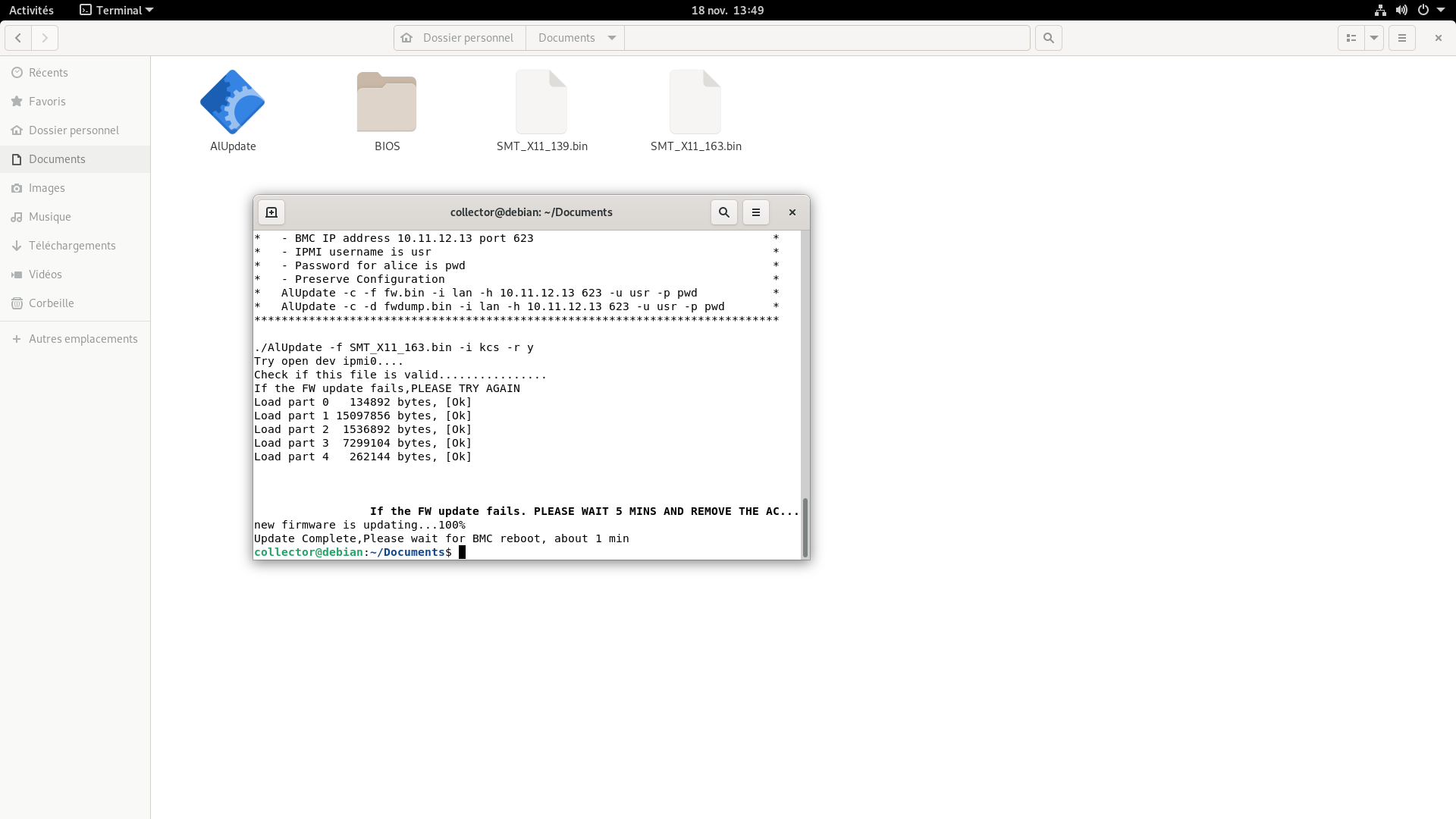Click 'Load part 4 262144 bytes' line
Image resolution: width=1456 pixels, height=819 pixels.
click(362, 457)
